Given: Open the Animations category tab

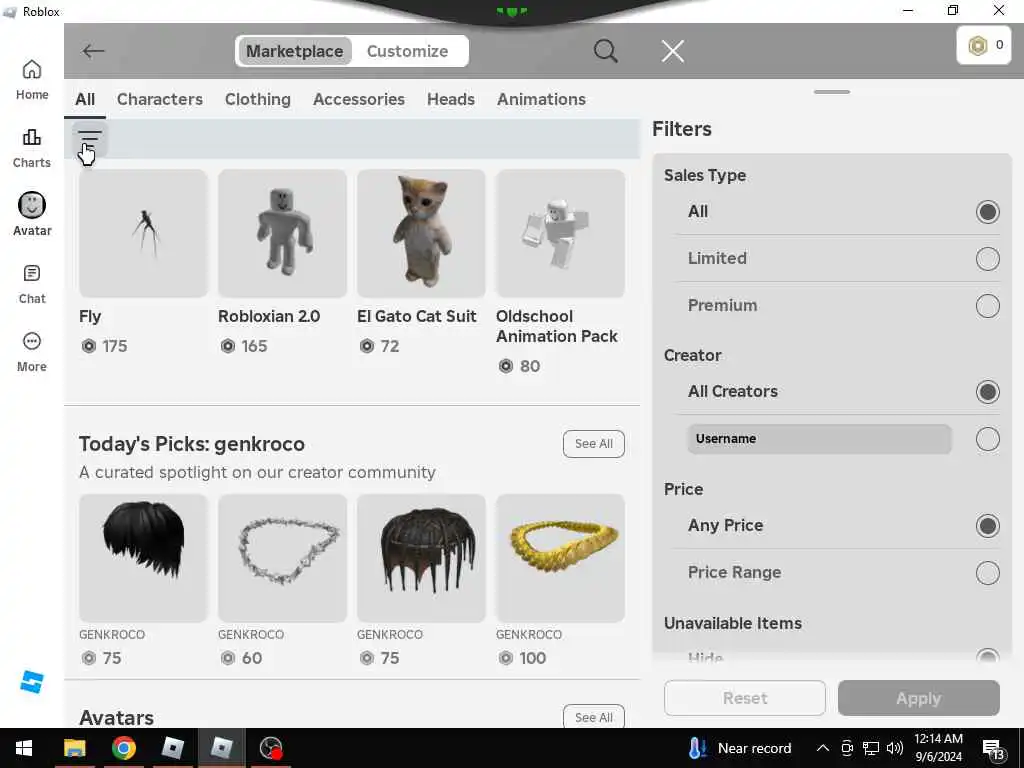Looking at the screenshot, I should click(541, 99).
